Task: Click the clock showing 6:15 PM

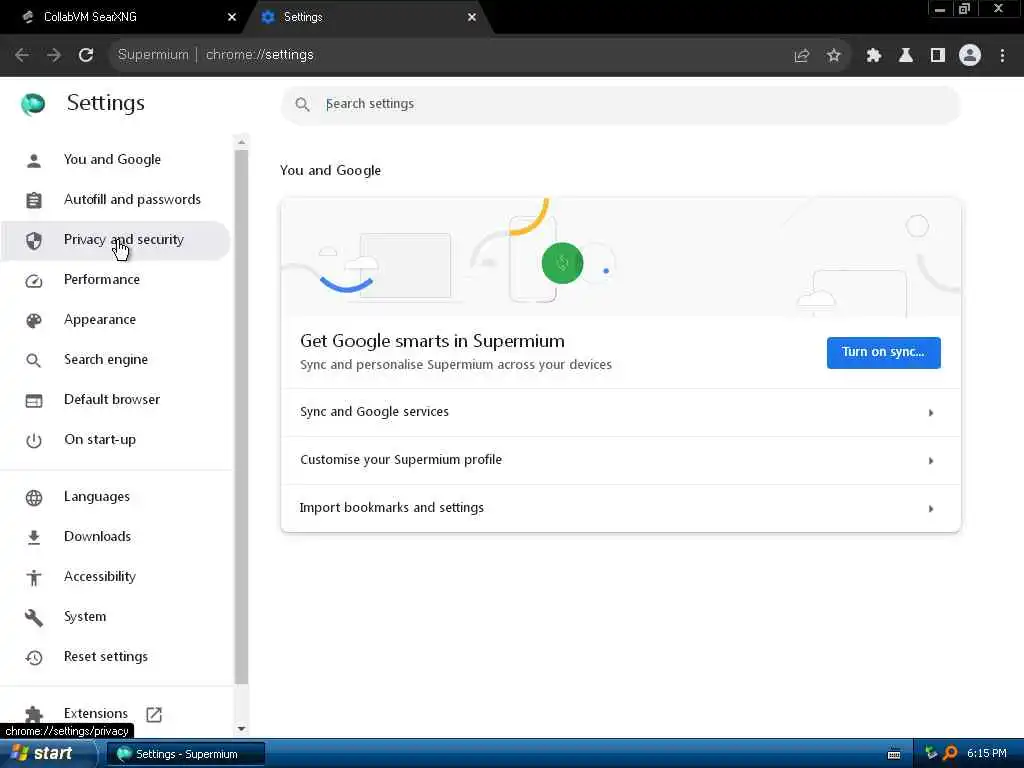Action: point(987,754)
